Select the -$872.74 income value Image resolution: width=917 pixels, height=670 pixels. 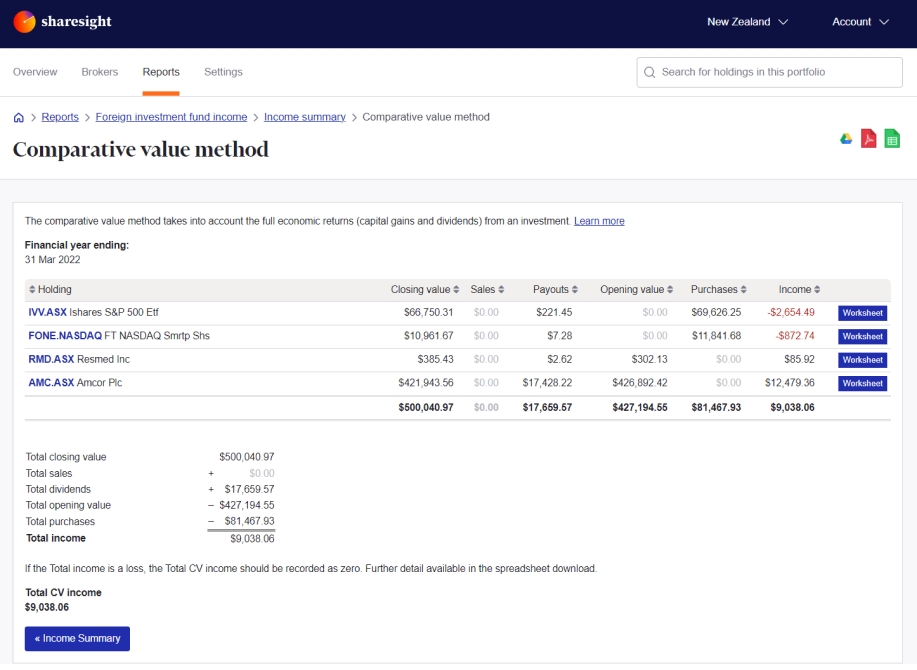point(795,336)
